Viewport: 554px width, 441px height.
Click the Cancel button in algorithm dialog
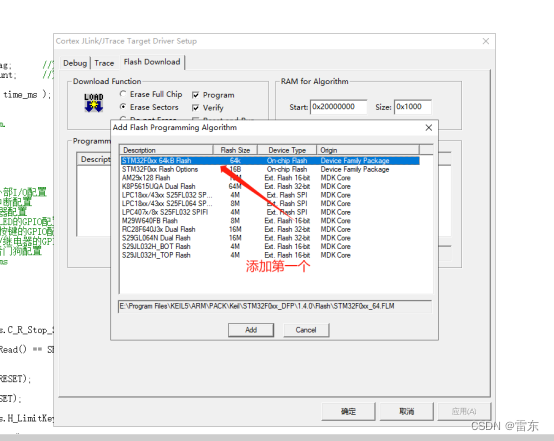306,330
